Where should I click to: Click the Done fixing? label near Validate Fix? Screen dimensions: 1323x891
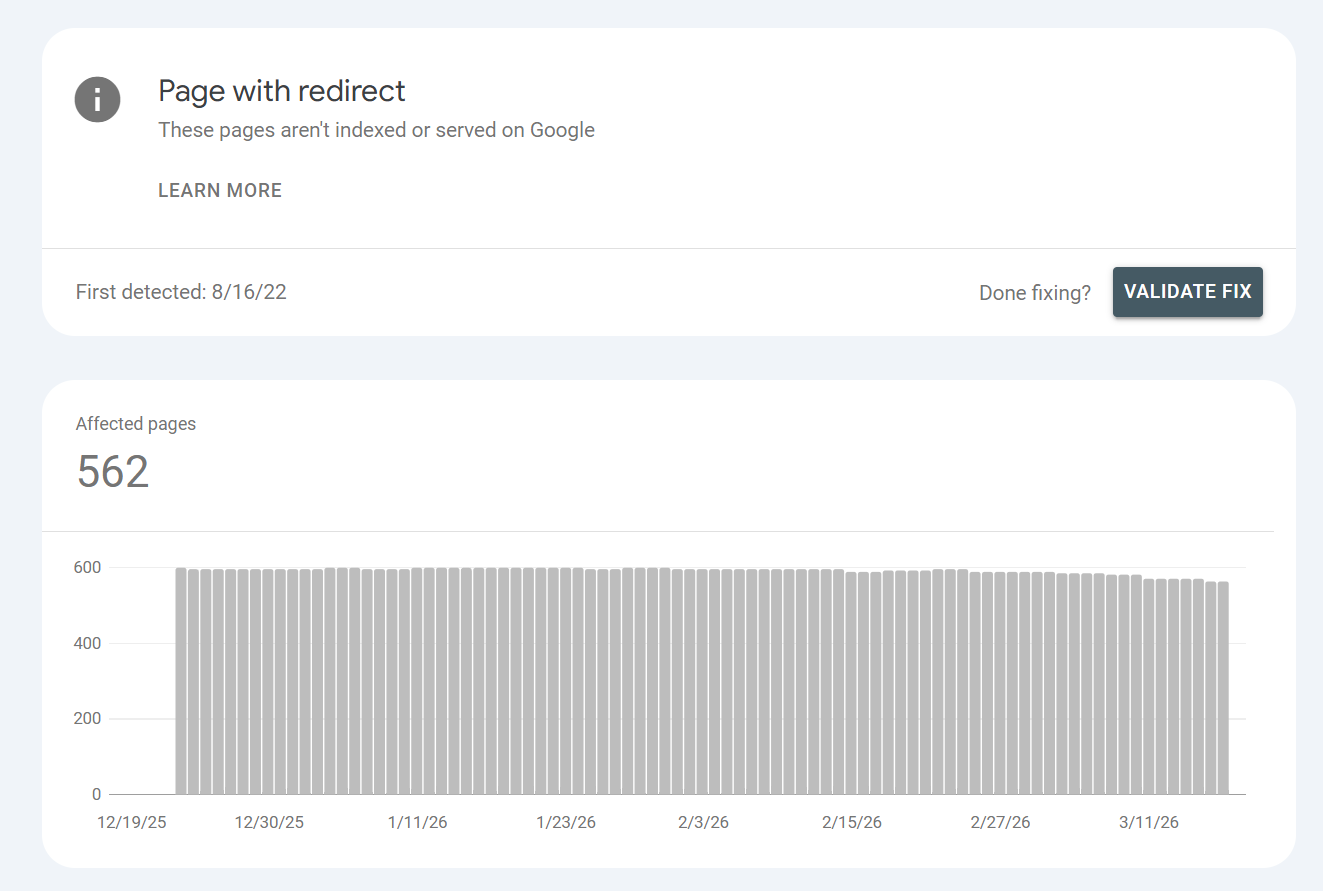tap(1035, 292)
